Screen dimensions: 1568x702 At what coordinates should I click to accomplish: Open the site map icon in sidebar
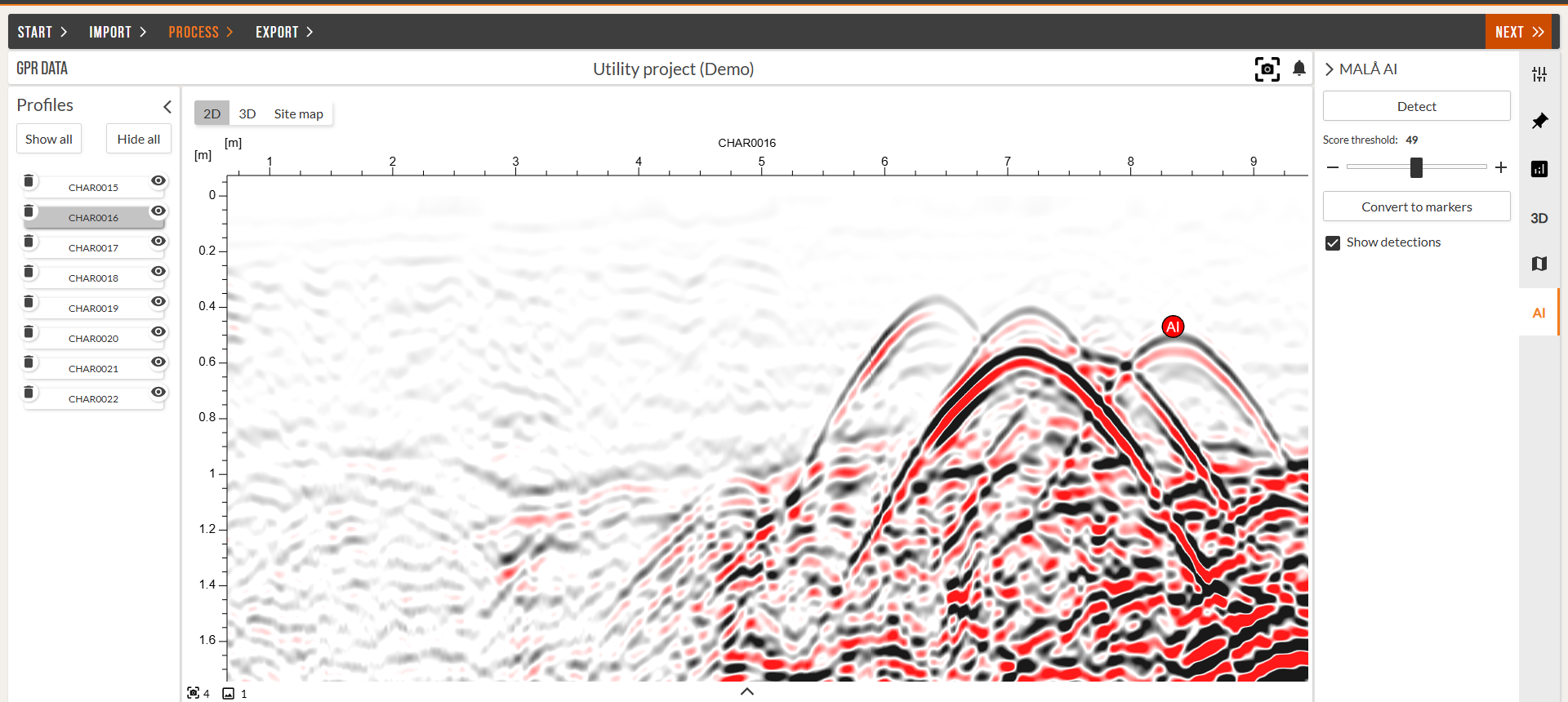tap(1539, 264)
